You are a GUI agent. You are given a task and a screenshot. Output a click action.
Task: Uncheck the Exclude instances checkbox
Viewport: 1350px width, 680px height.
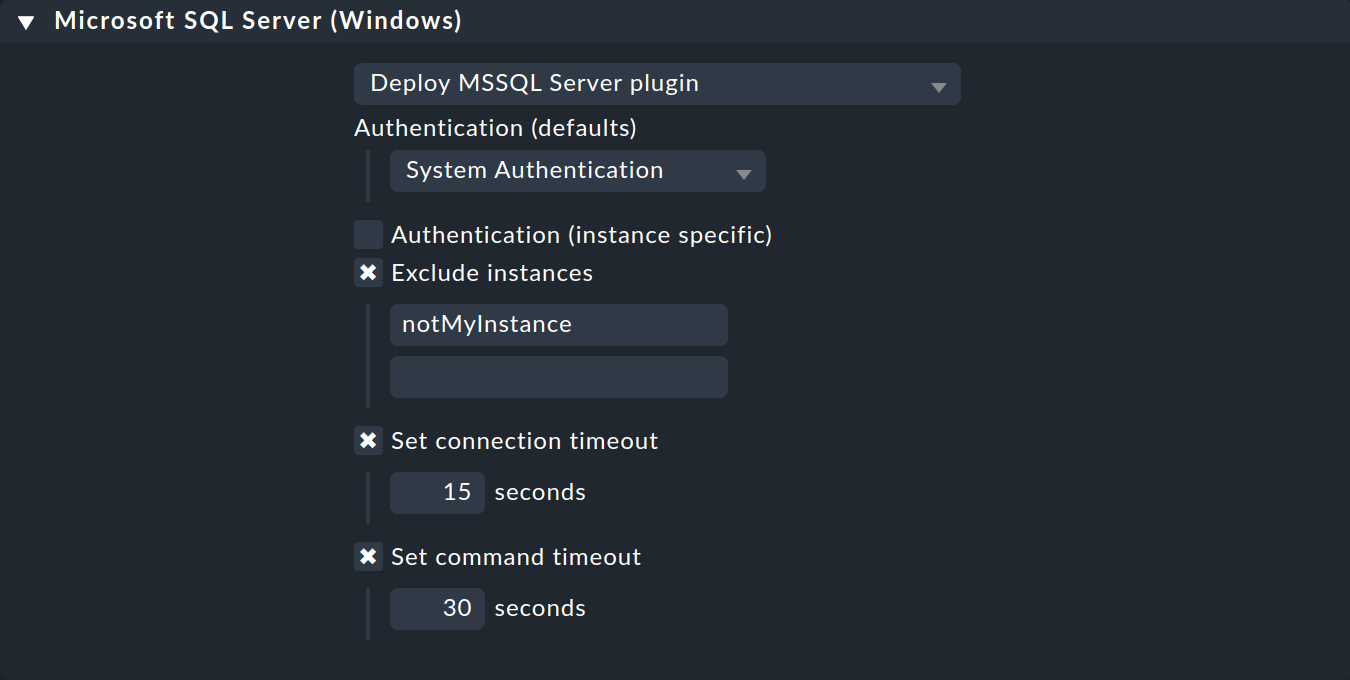click(x=368, y=273)
